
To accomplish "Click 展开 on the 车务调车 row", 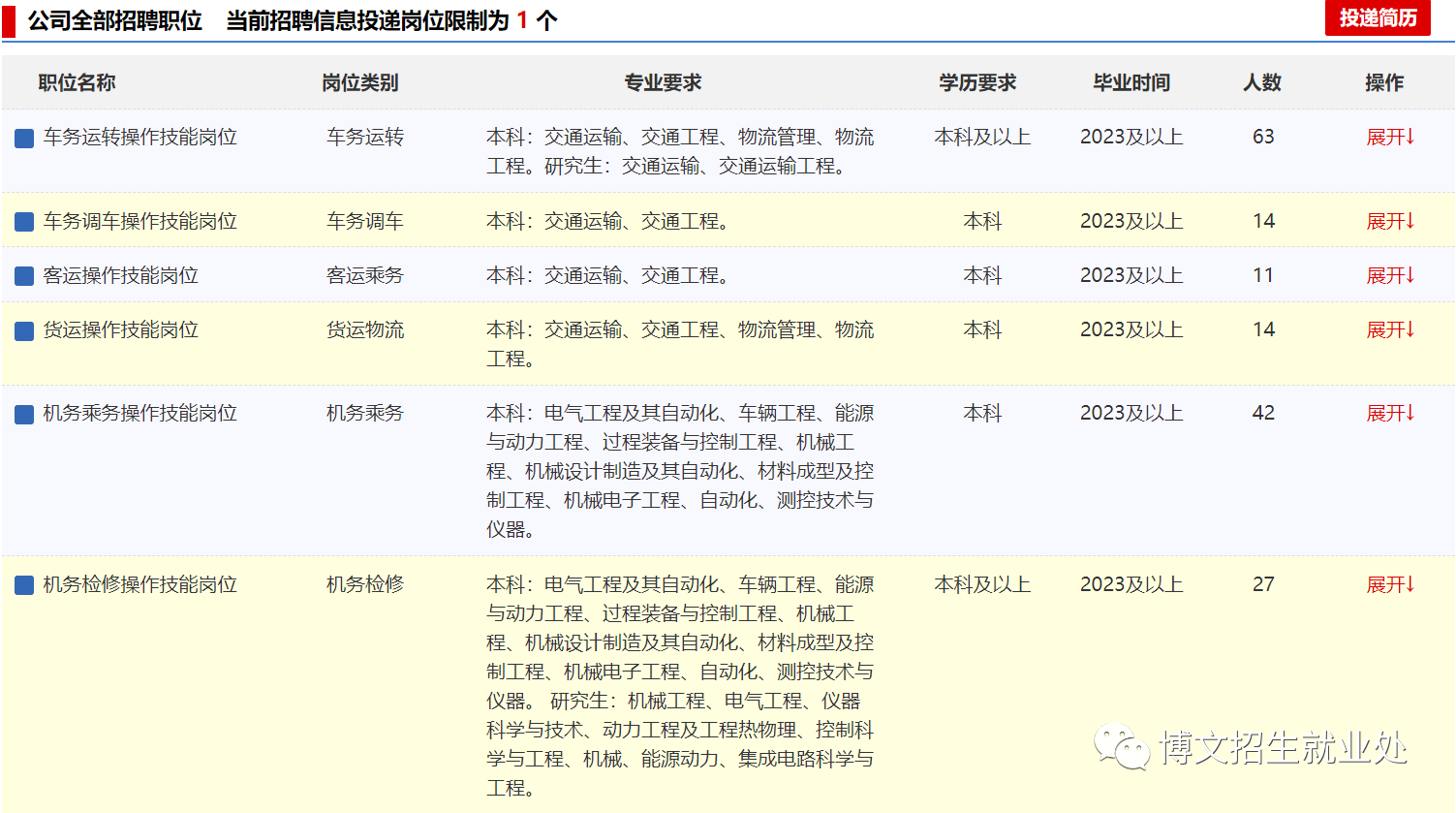I will coord(1389,222).
